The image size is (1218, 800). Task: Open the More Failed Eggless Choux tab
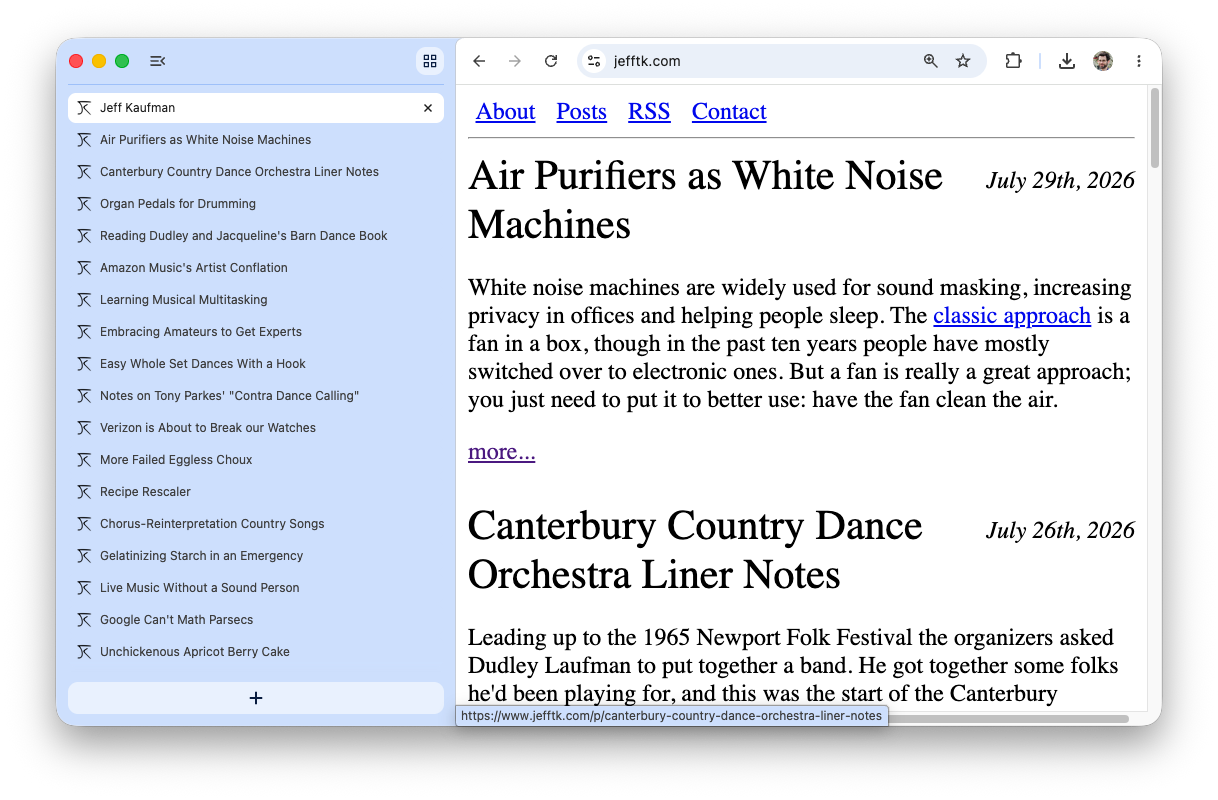[256, 460]
